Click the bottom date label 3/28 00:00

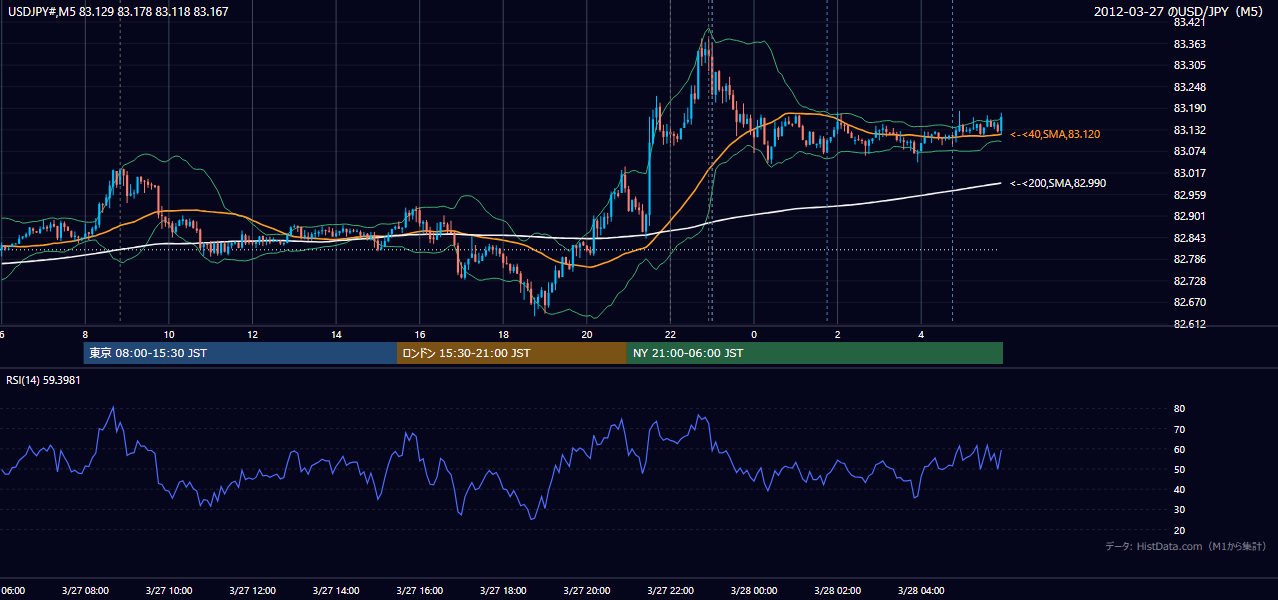pyautogui.click(x=753, y=591)
